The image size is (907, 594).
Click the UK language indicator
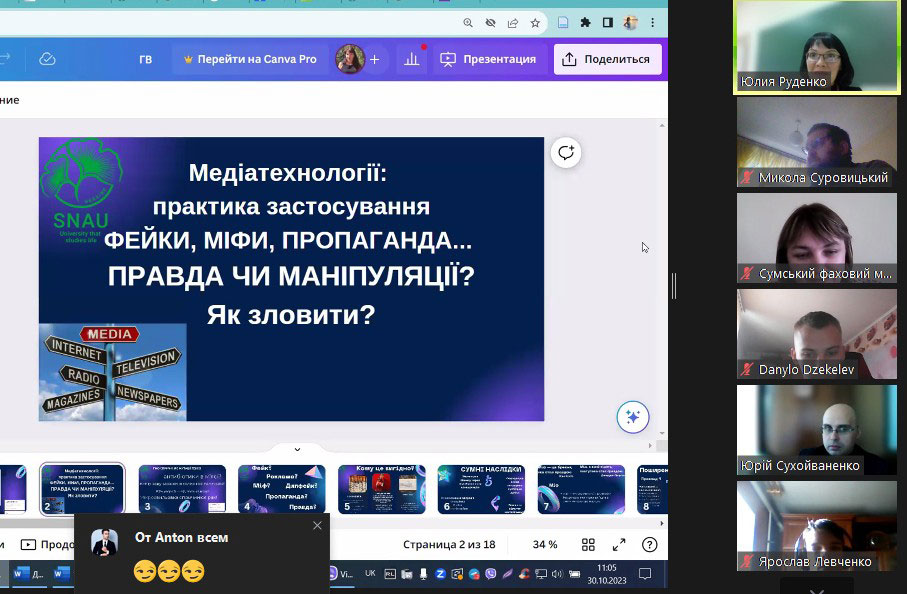370,573
